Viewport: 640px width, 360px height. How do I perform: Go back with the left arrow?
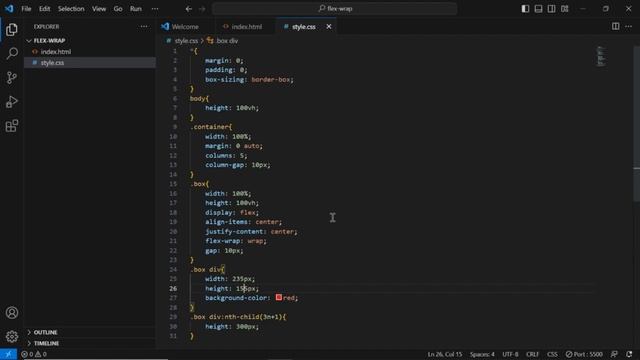coord(189,9)
